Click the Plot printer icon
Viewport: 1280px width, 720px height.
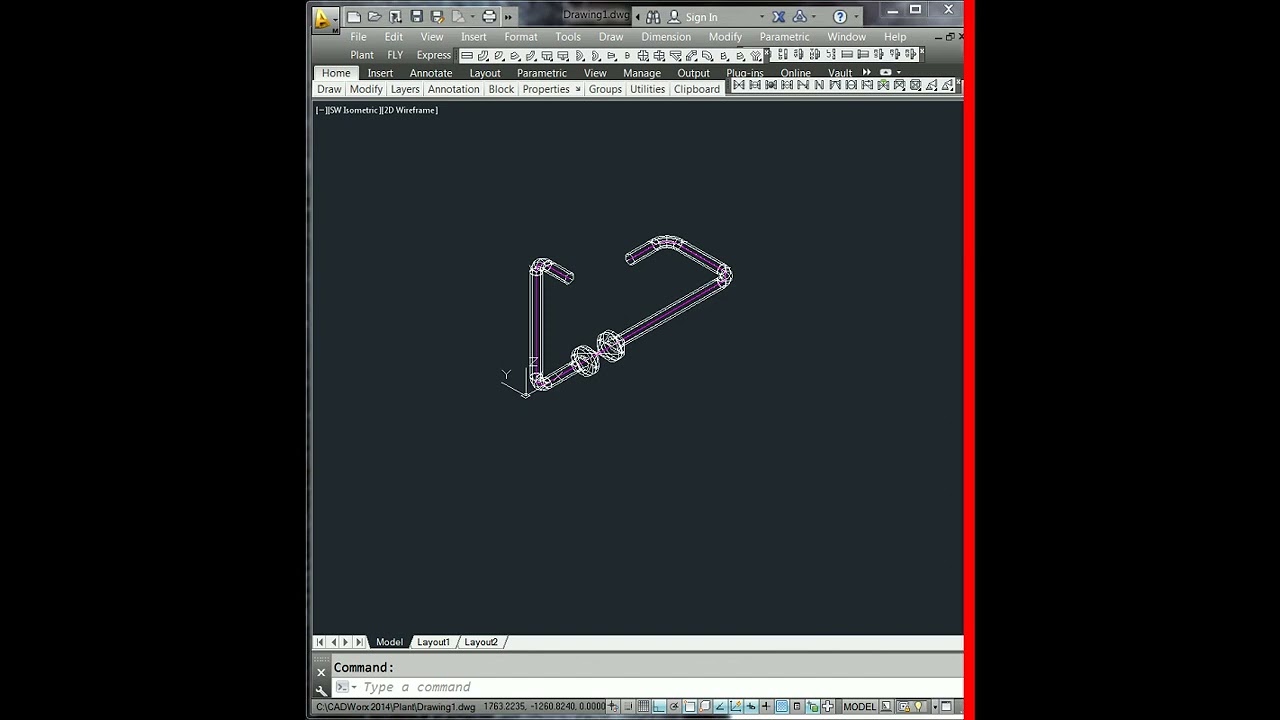point(489,17)
